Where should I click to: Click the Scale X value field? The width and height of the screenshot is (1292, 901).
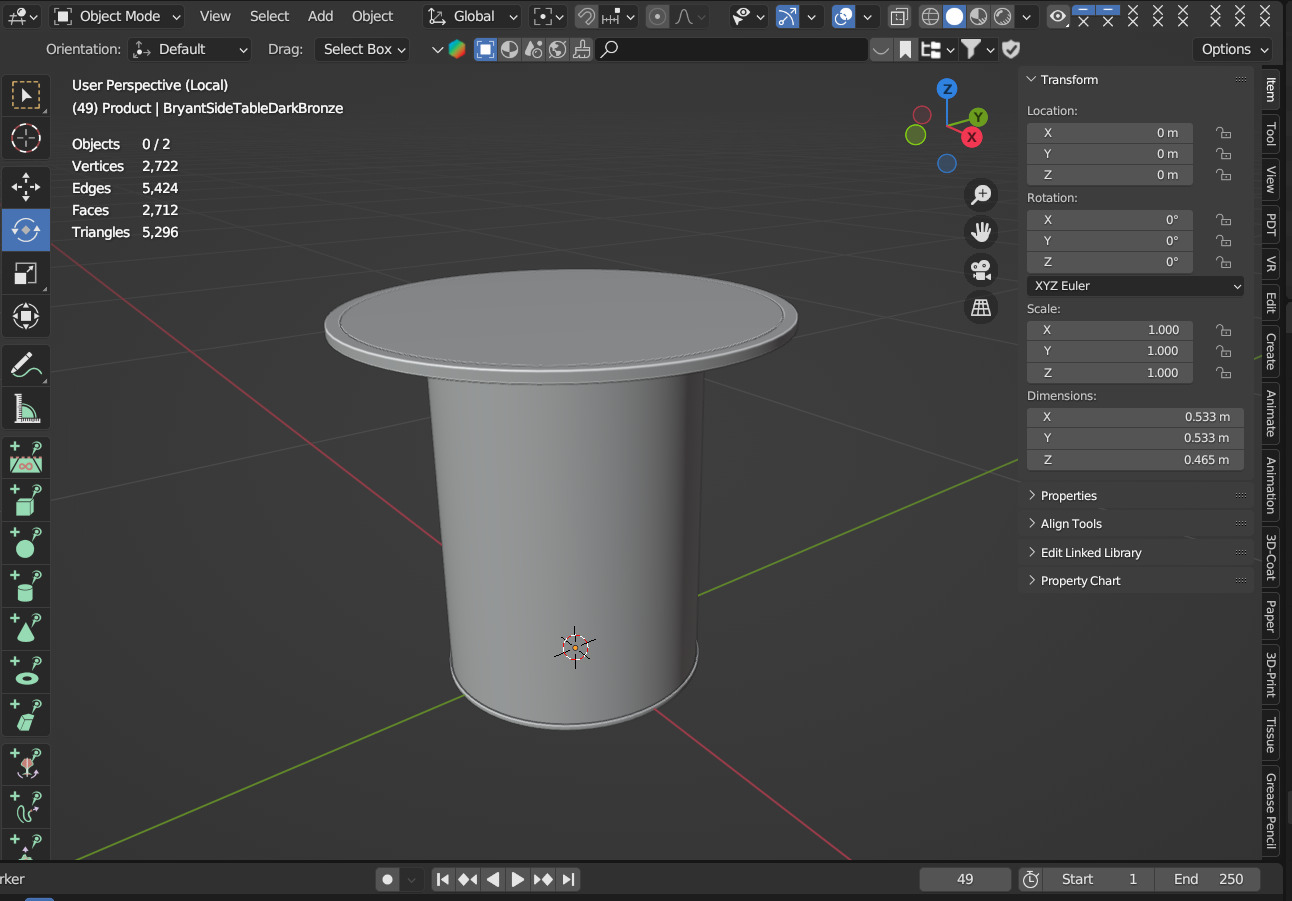pos(1110,330)
